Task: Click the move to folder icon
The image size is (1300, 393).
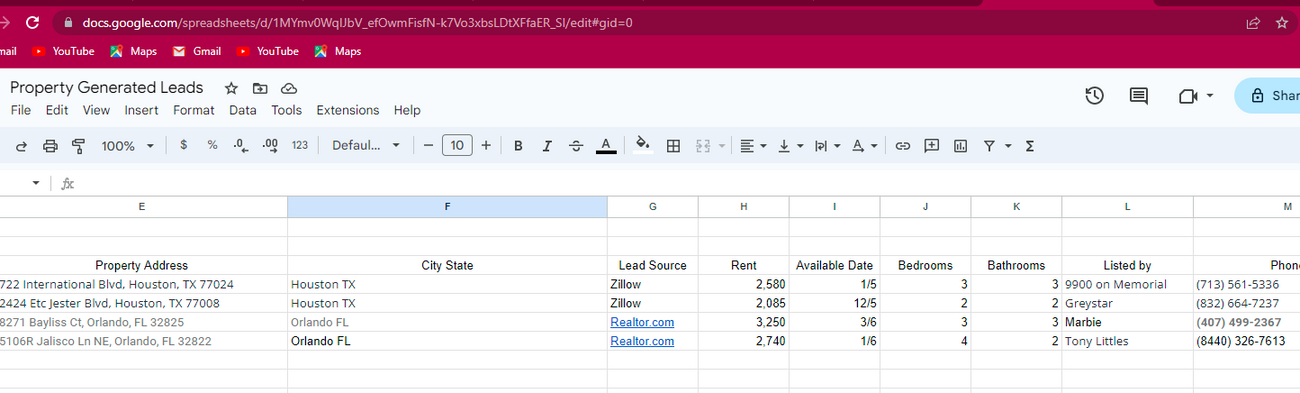Action: click(x=260, y=88)
